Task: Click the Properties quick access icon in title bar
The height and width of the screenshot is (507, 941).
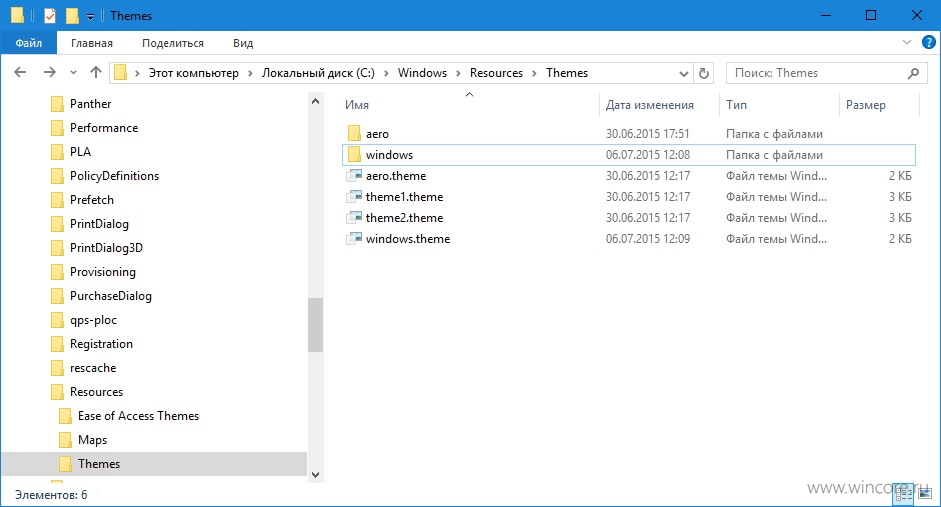Action: pos(50,16)
